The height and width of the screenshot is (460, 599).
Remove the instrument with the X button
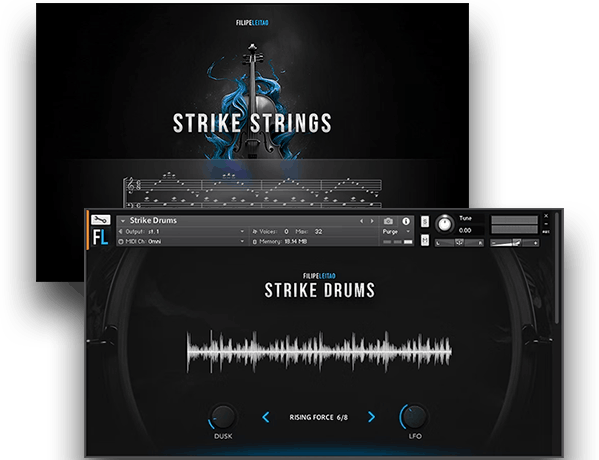tap(546, 216)
